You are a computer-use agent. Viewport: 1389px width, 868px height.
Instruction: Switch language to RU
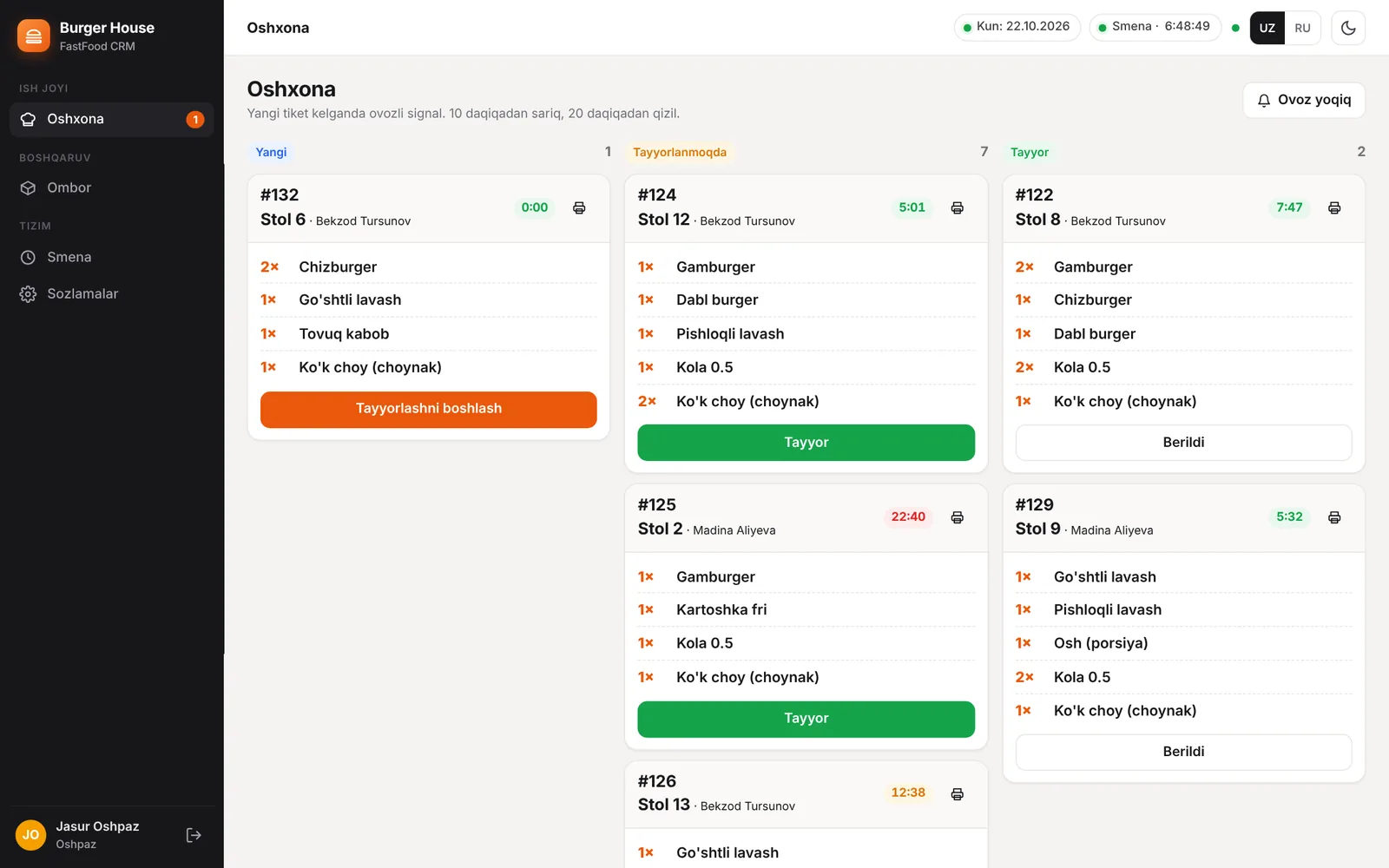tap(1302, 28)
